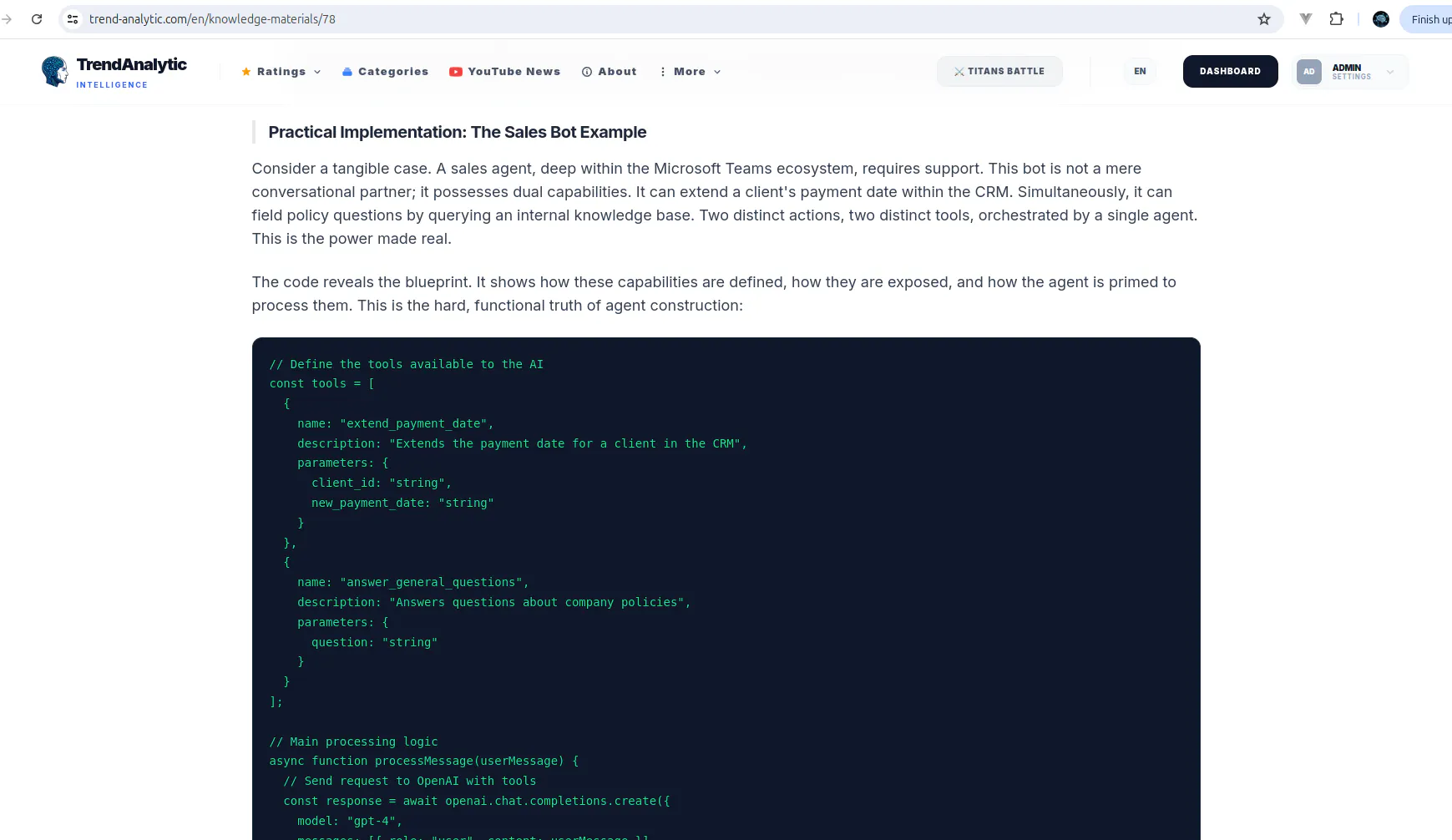
Task: Click the site information icon in address bar
Action: coord(73,19)
